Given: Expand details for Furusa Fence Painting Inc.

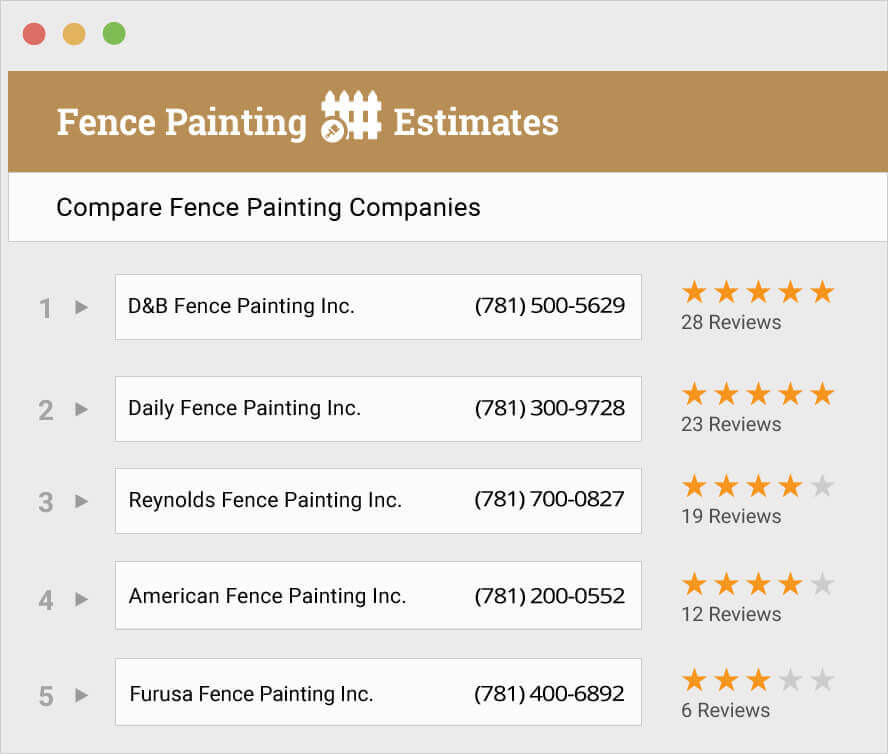Looking at the screenshot, I should click(80, 694).
